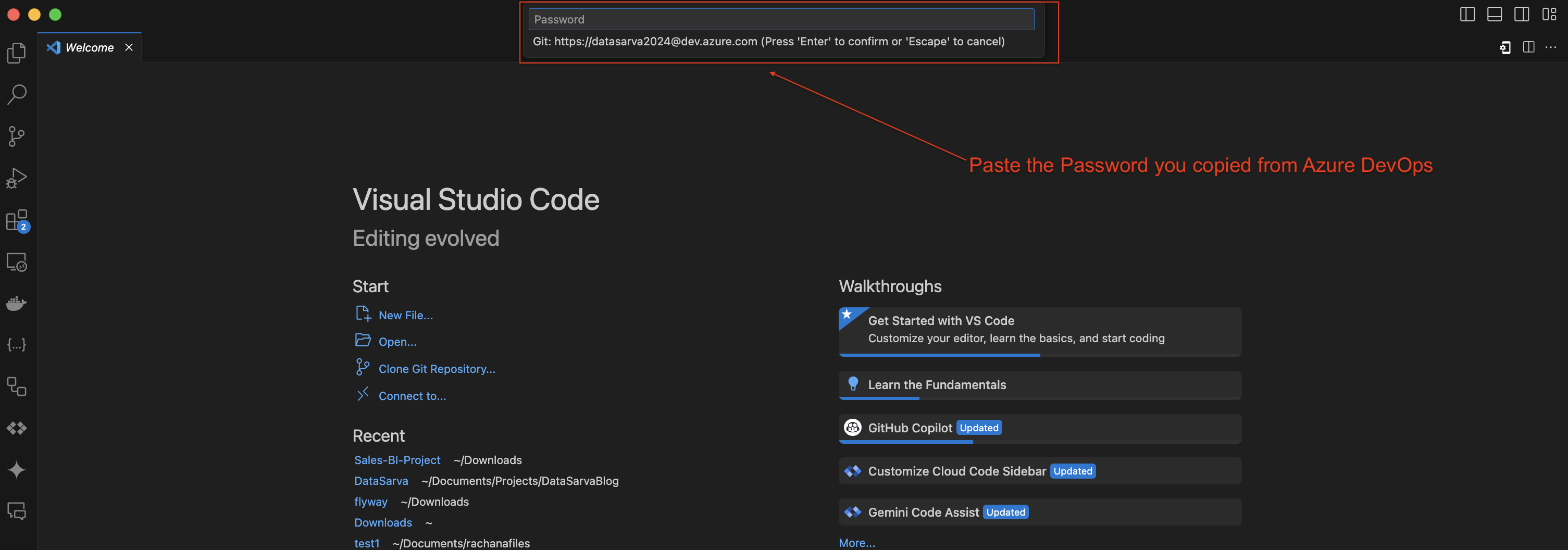Open GitHub Copilot walkthrough
The image size is (1568, 550).
coord(1040,428)
